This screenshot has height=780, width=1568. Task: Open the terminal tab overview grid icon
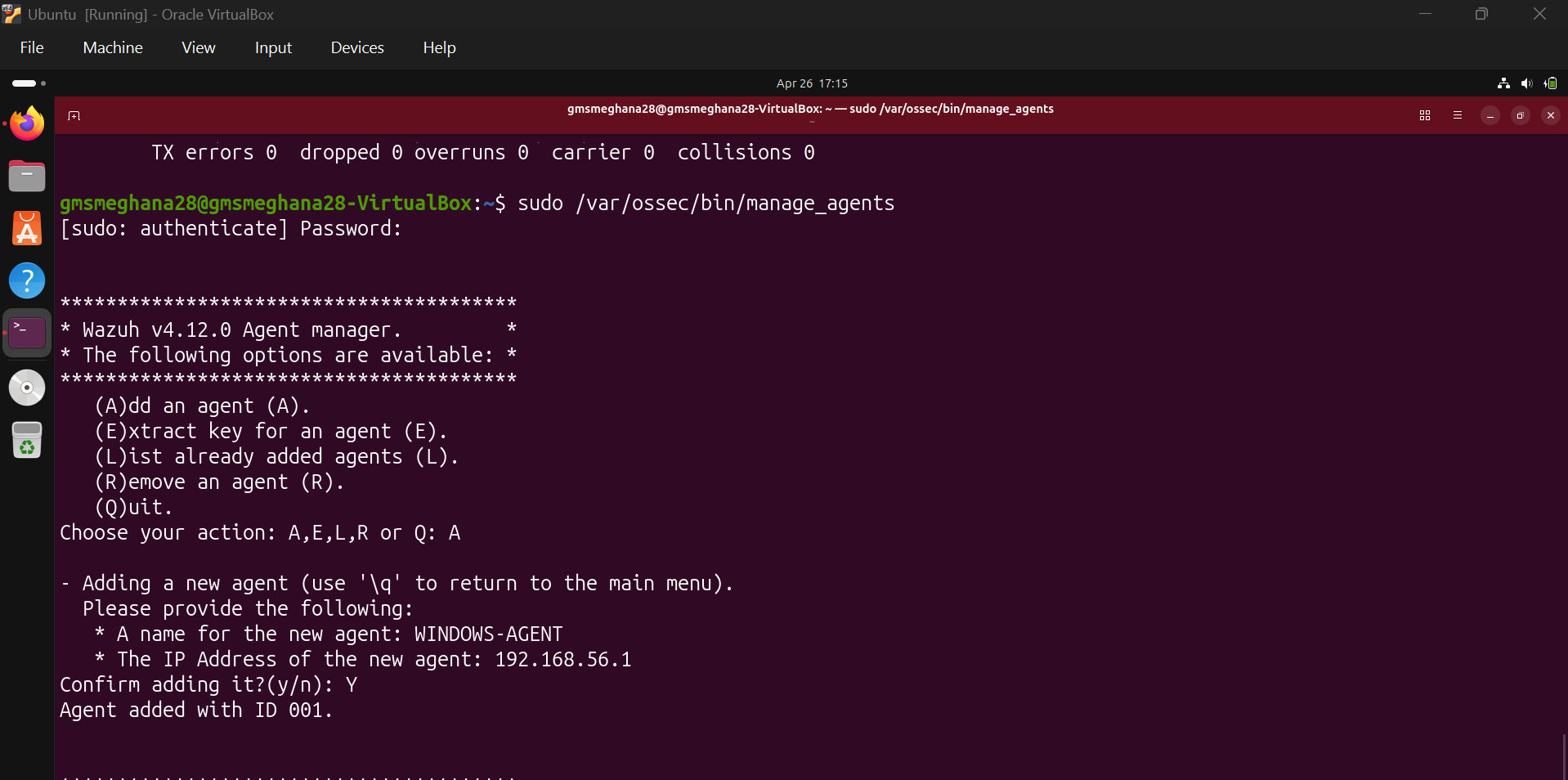(x=1425, y=115)
